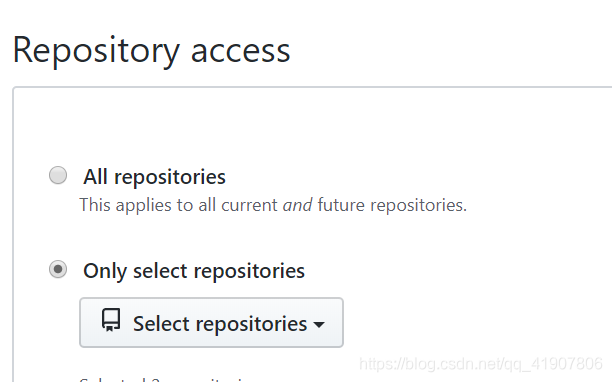
Task: Click the All repositories label text
Action: (155, 177)
